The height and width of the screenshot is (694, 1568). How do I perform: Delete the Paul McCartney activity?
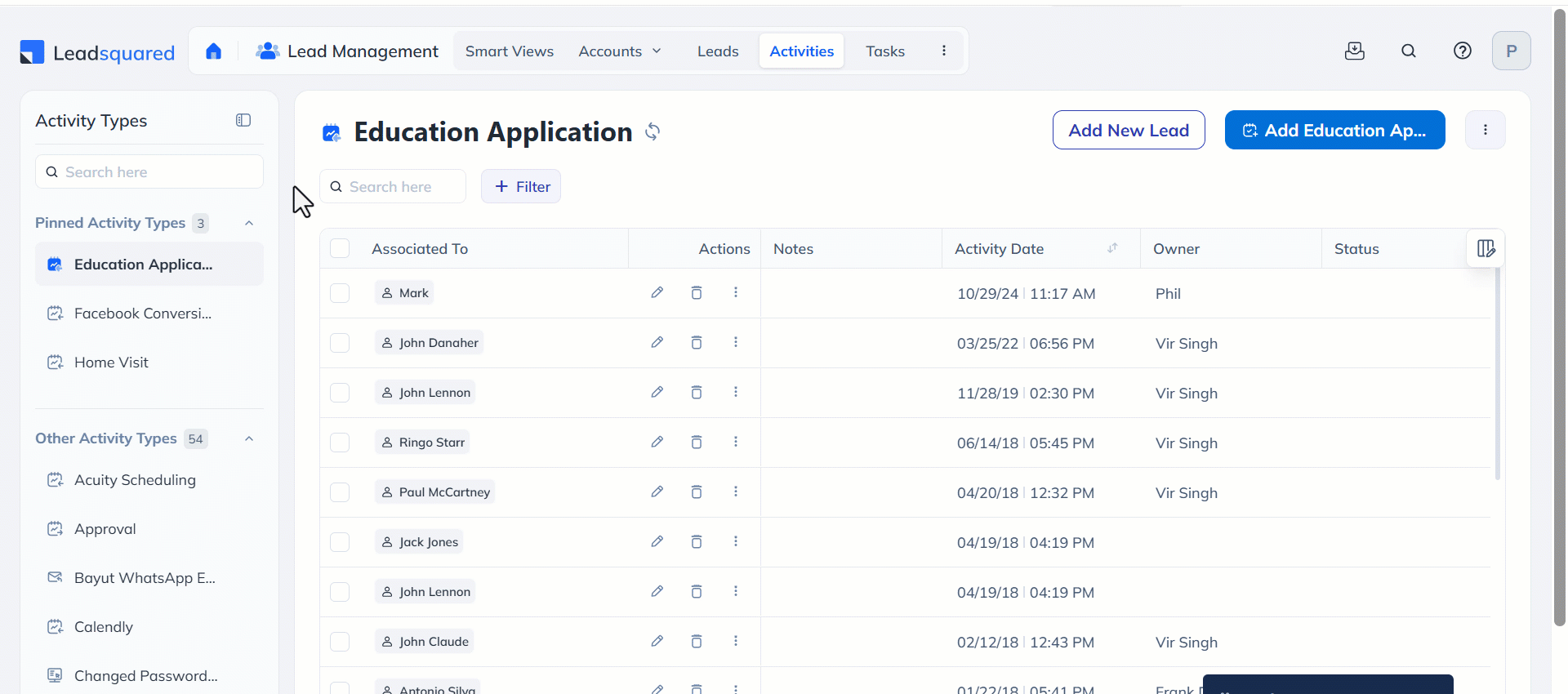(697, 492)
